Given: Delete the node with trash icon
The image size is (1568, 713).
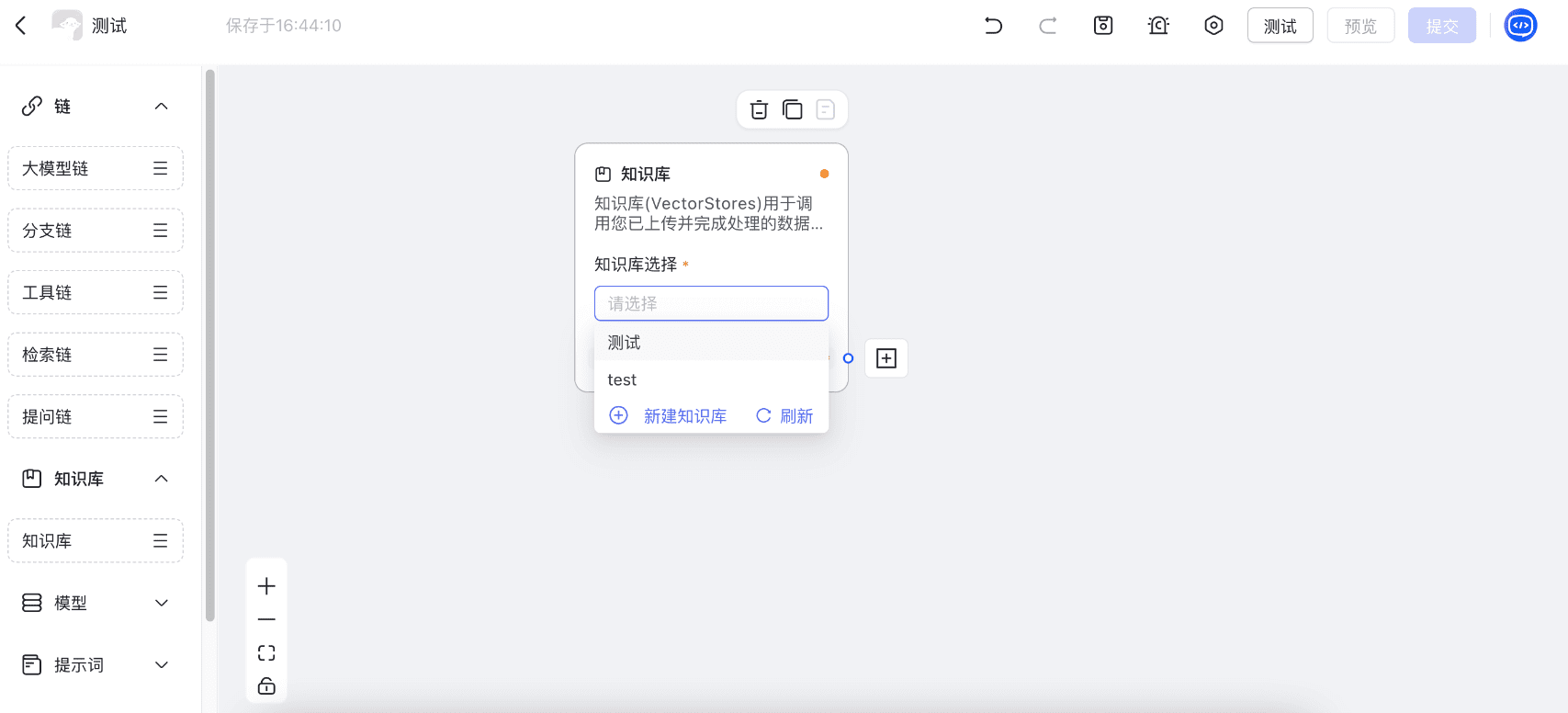Looking at the screenshot, I should pos(759,110).
